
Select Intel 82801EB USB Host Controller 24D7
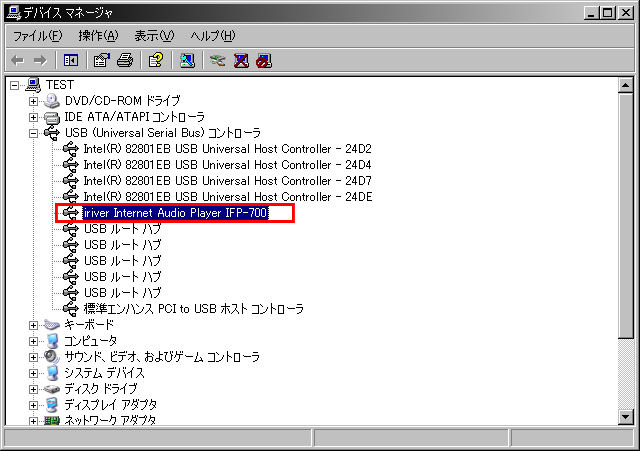[227, 181]
